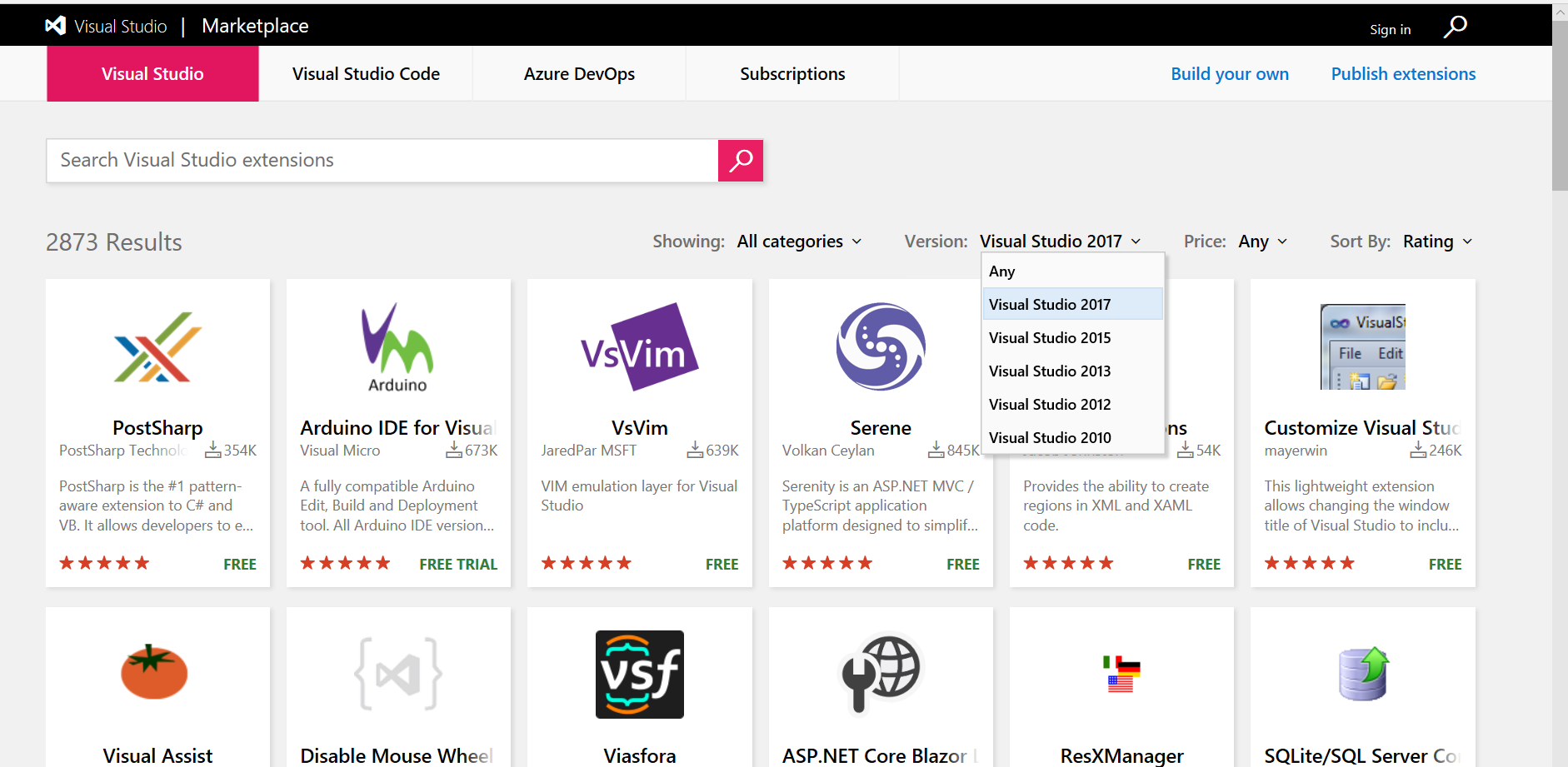1568x767 pixels.
Task: Open the Price Any dropdown
Action: 1262,242
